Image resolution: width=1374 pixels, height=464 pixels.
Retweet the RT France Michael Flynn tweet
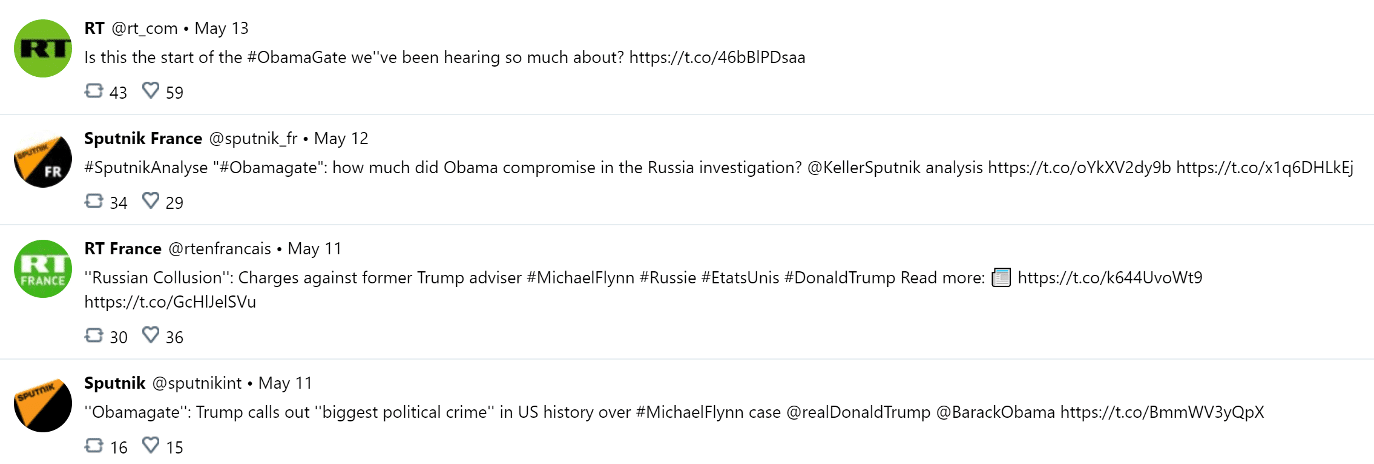pyautogui.click(x=95, y=336)
